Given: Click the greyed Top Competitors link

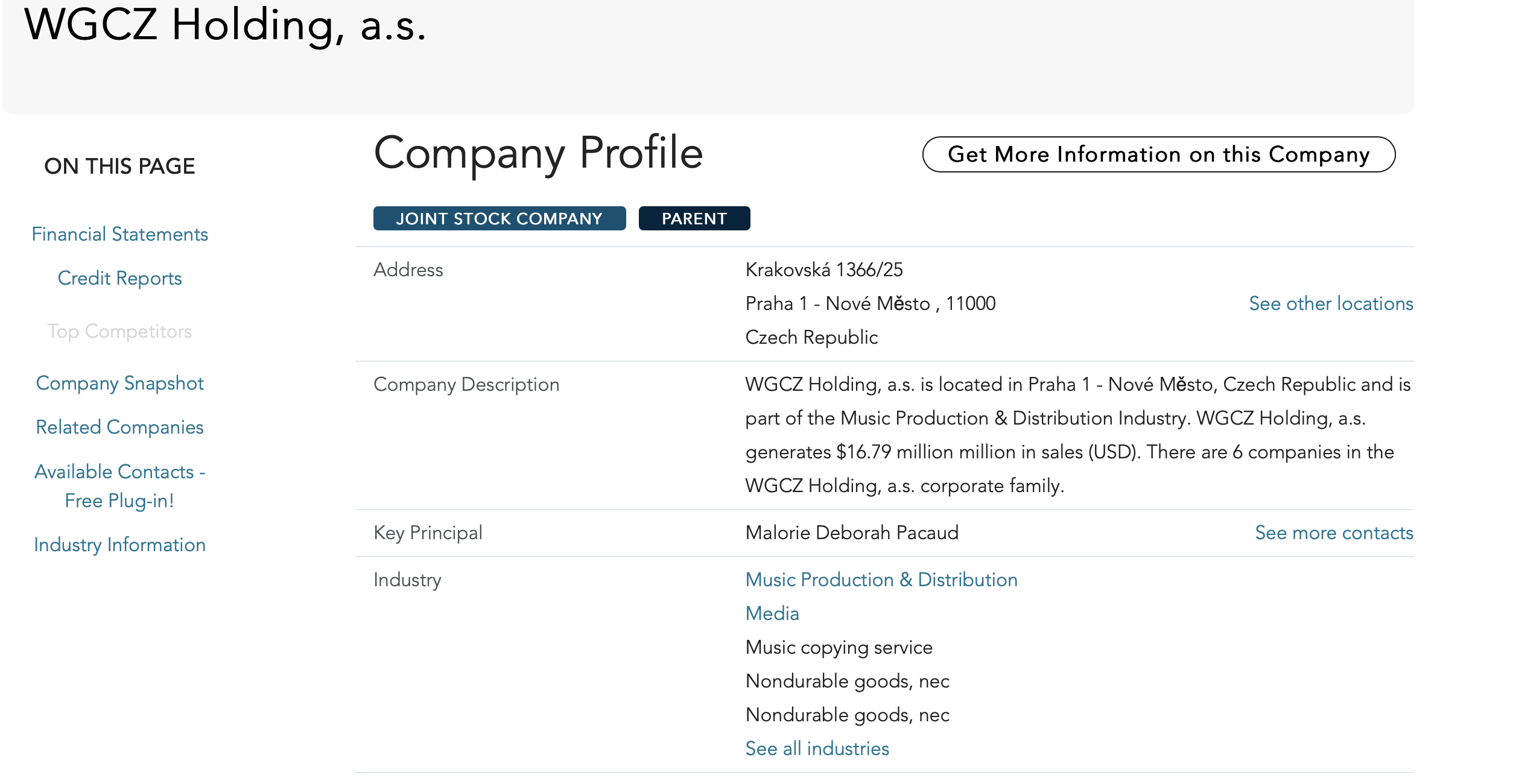Looking at the screenshot, I should point(119,331).
